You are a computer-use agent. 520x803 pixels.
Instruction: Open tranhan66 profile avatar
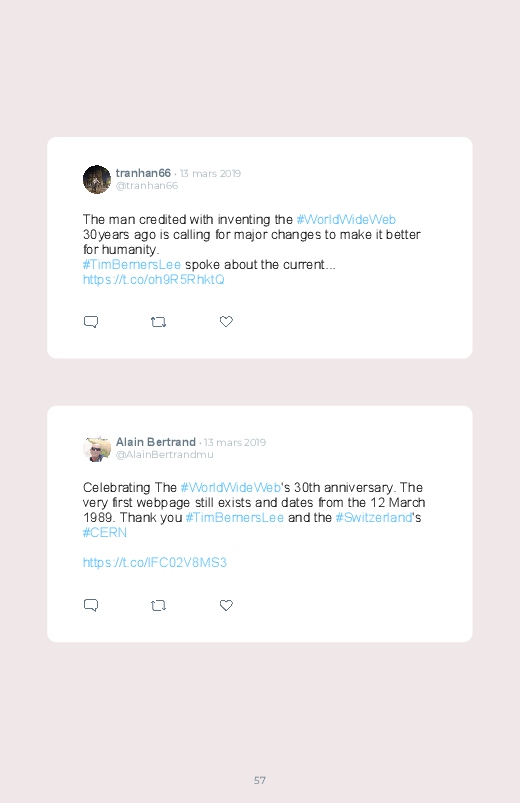(x=97, y=179)
